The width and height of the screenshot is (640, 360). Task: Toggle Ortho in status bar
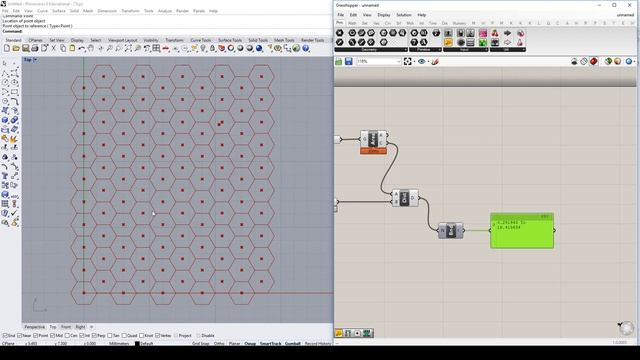pos(219,344)
